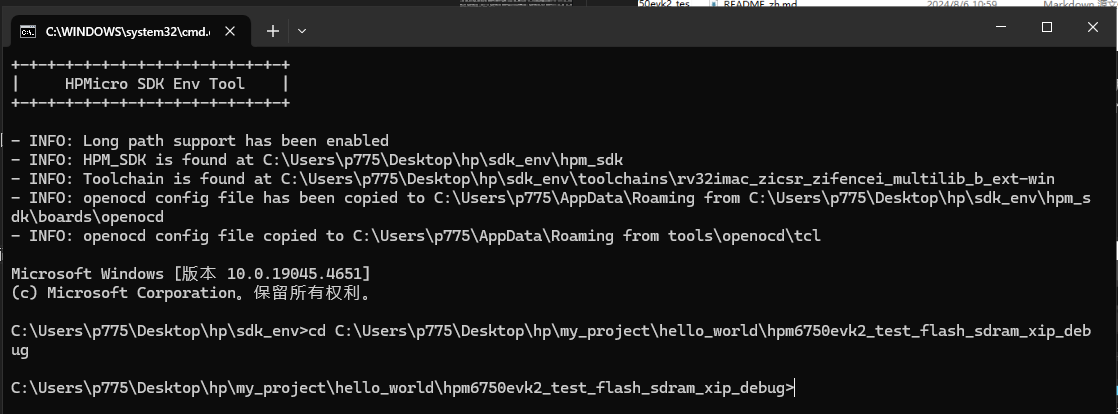1118x414 pixels.
Task: Click the 50evk2_tes file name behind terminal
Action: point(664,4)
